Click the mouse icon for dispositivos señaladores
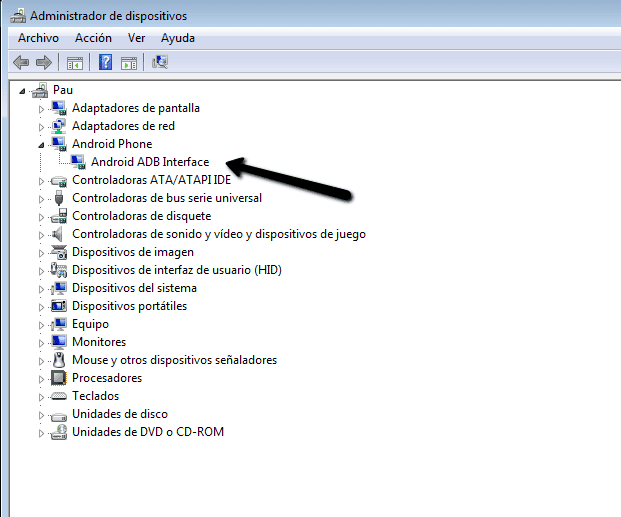 (59, 360)
